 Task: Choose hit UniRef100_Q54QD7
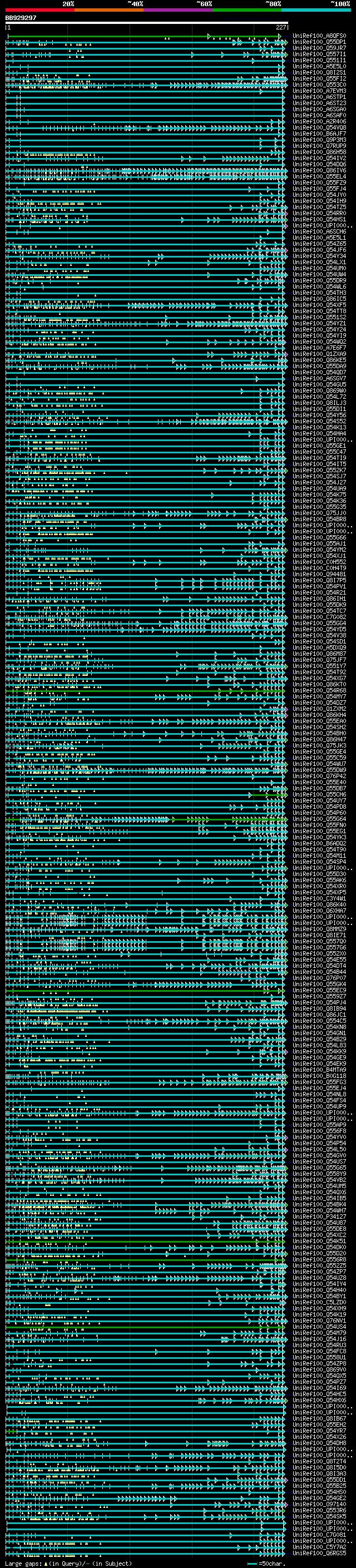[x=319, y=372]
